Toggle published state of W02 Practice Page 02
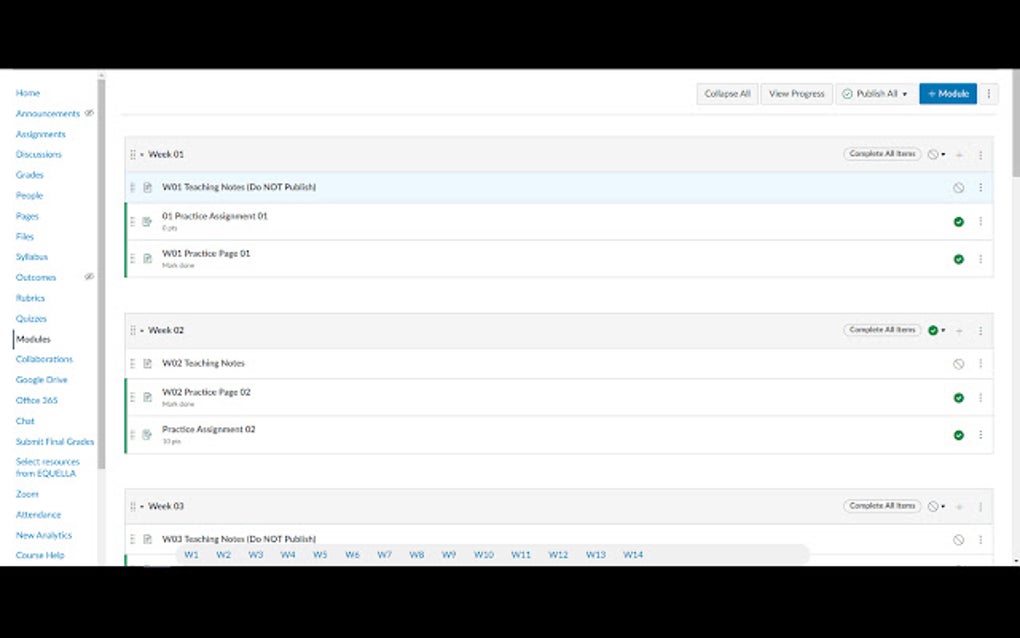 click(958, 396)
